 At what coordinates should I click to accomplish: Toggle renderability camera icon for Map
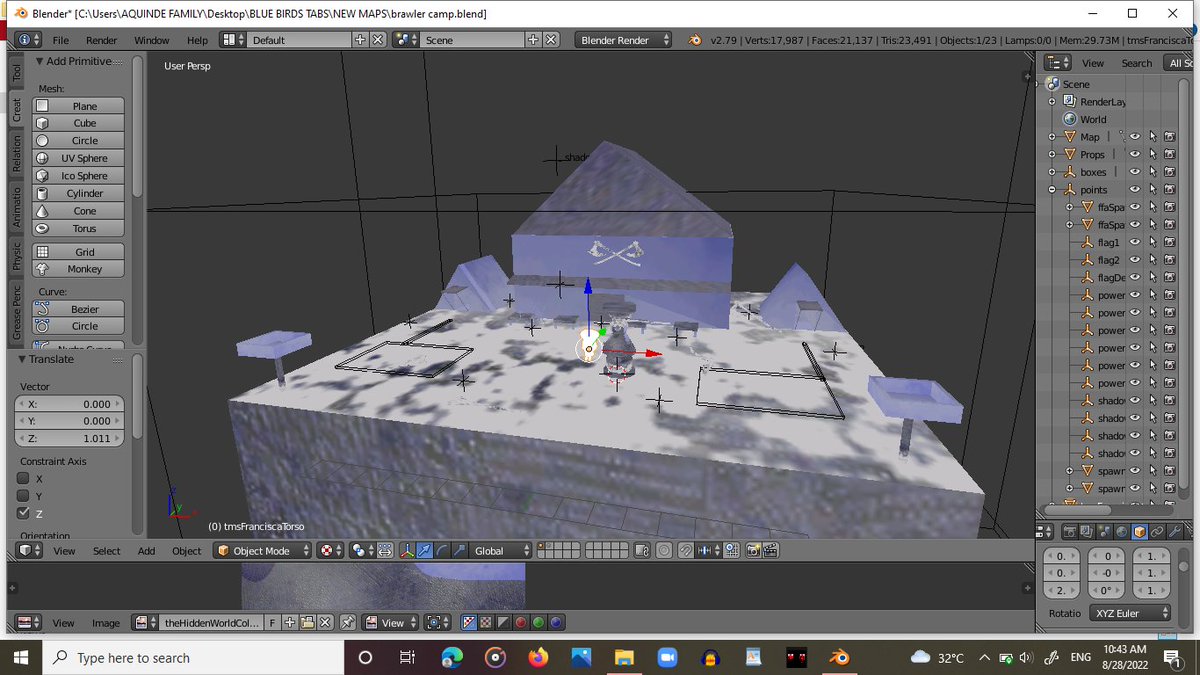pyautogui.click(x=1168, y=137)
